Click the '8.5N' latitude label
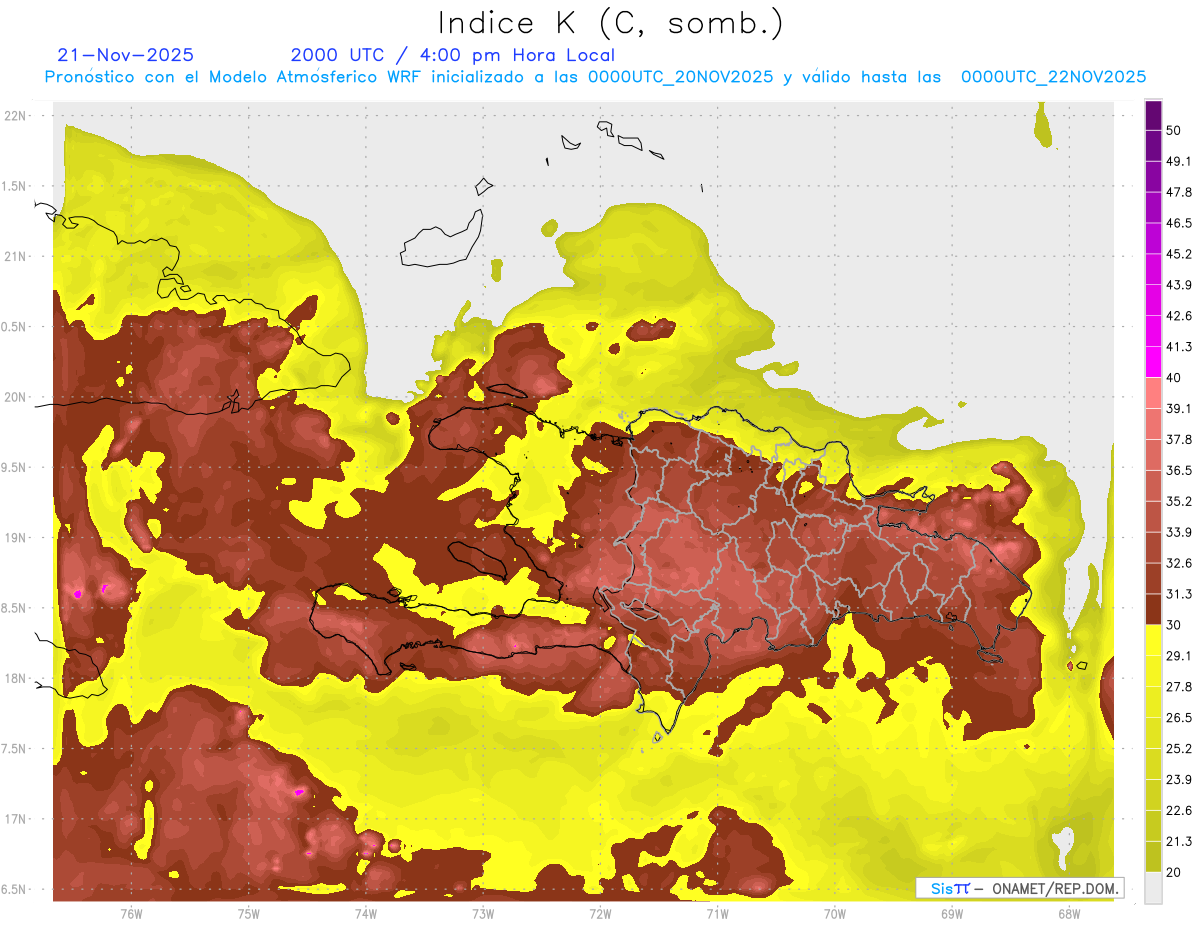Image resolution: width=1200 pixels, height=927 pixels. click(x=15, y=609)
